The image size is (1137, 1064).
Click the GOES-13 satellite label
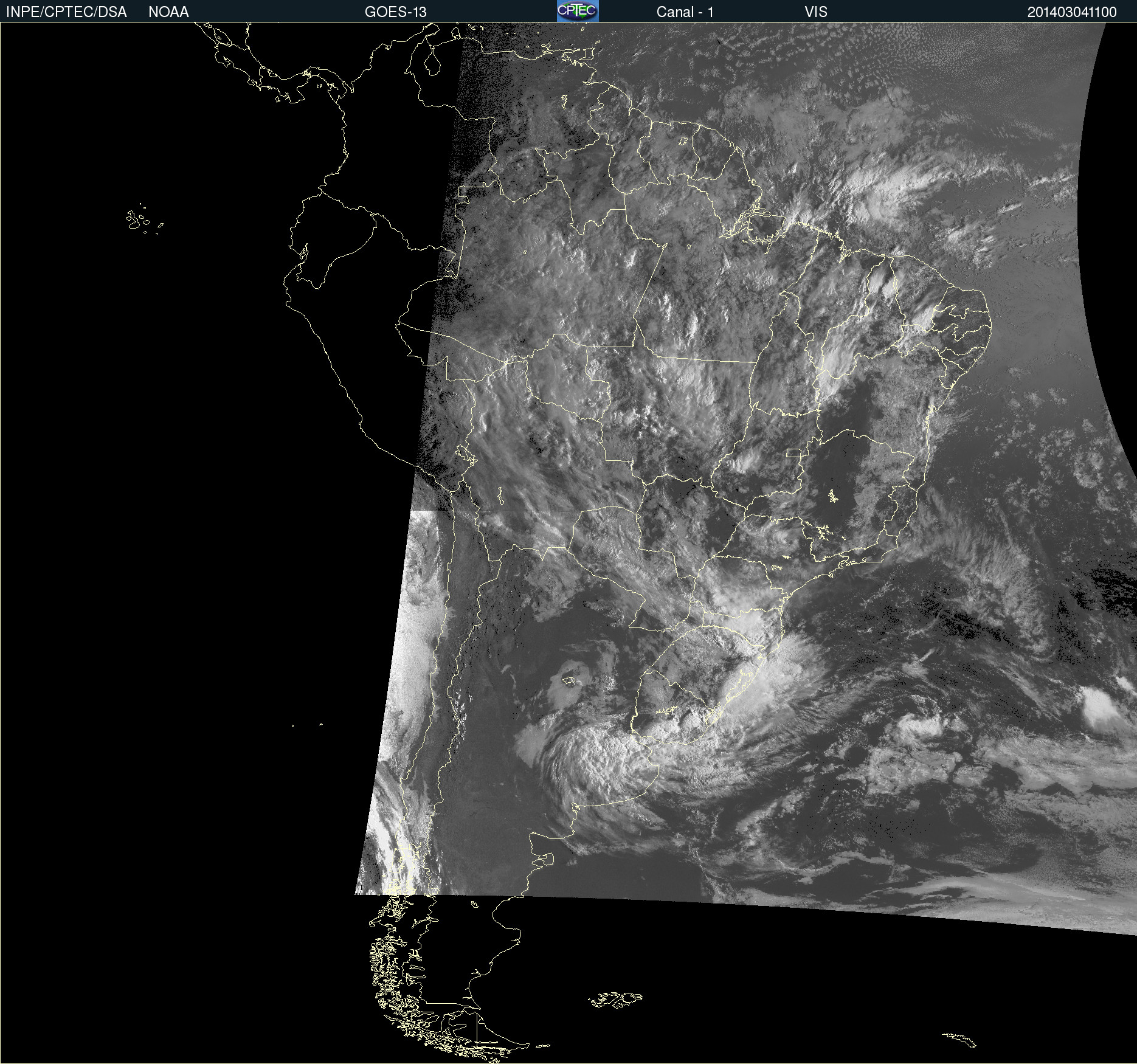coord(396,12)
